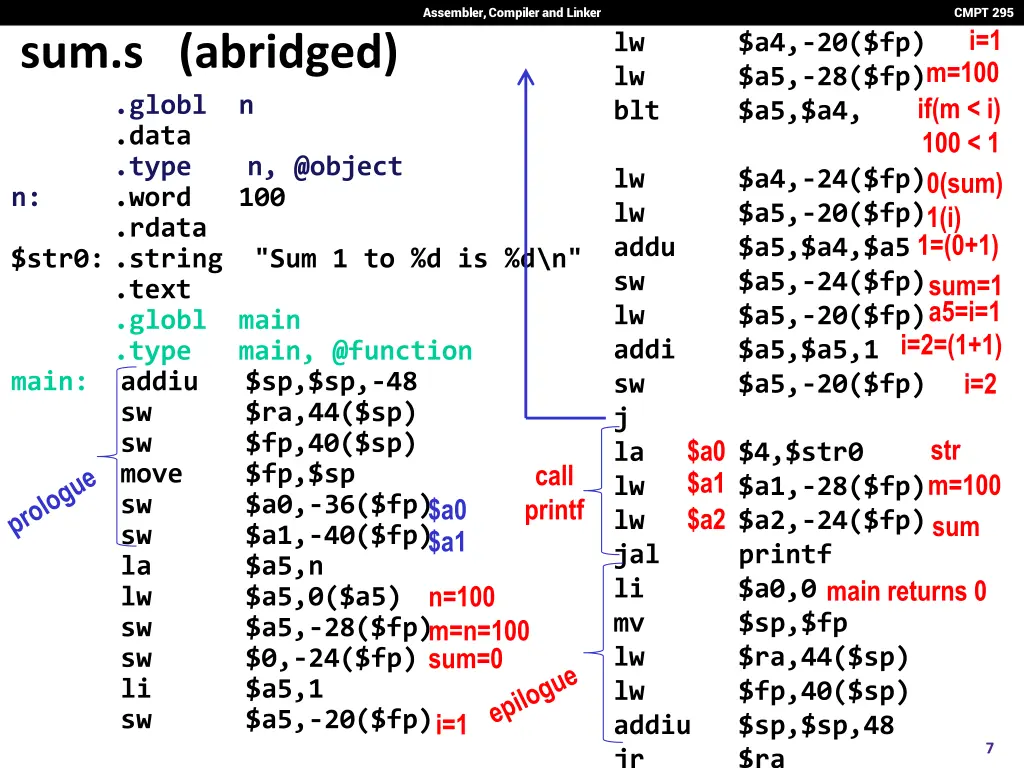Viewport: 1024px width, 768px height.
Task: Click the red '0(sum)' annotation
Action: [965, 183]
